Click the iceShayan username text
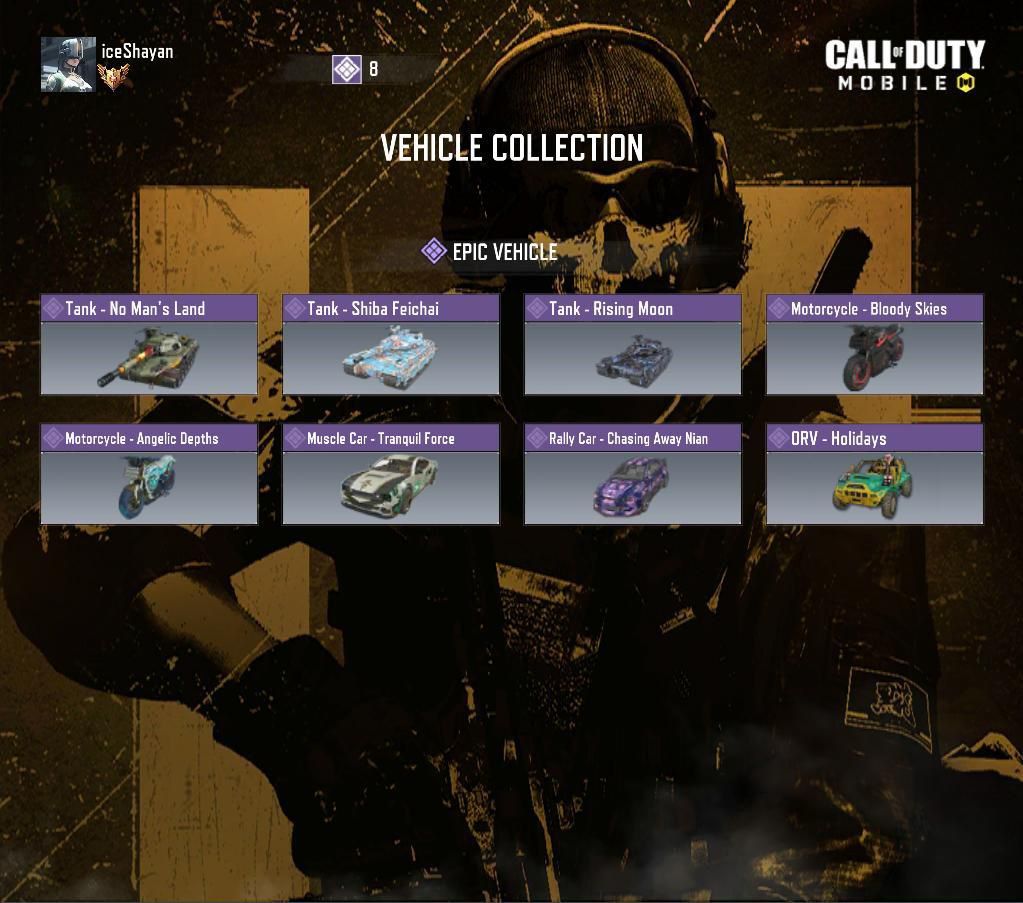The height and width of the screenshot is (903, 1023). pyautogui.click(x=137, y=52)
